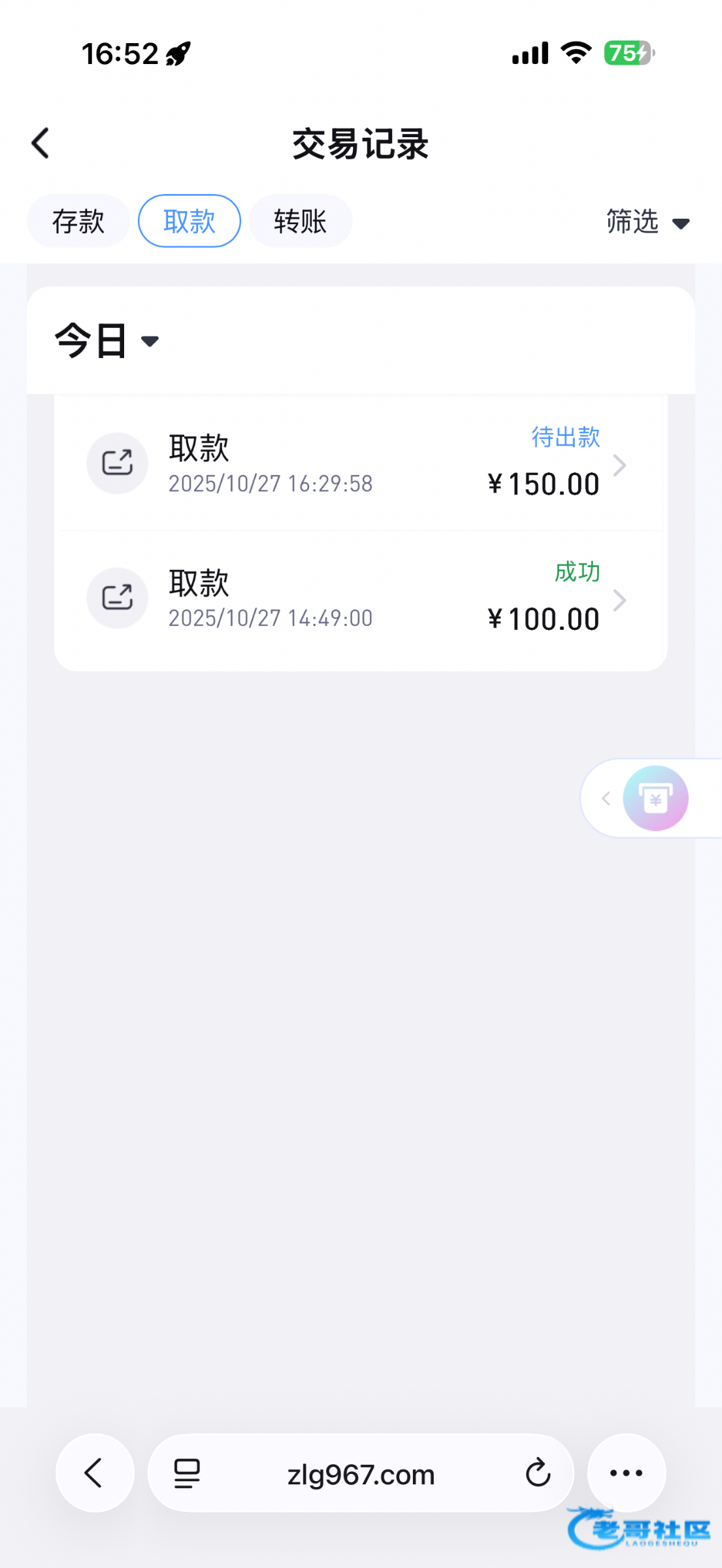This screenshot has height=1568, width=722.
Task: Open the browser three-dot more menu
Action: point(626,1473)
